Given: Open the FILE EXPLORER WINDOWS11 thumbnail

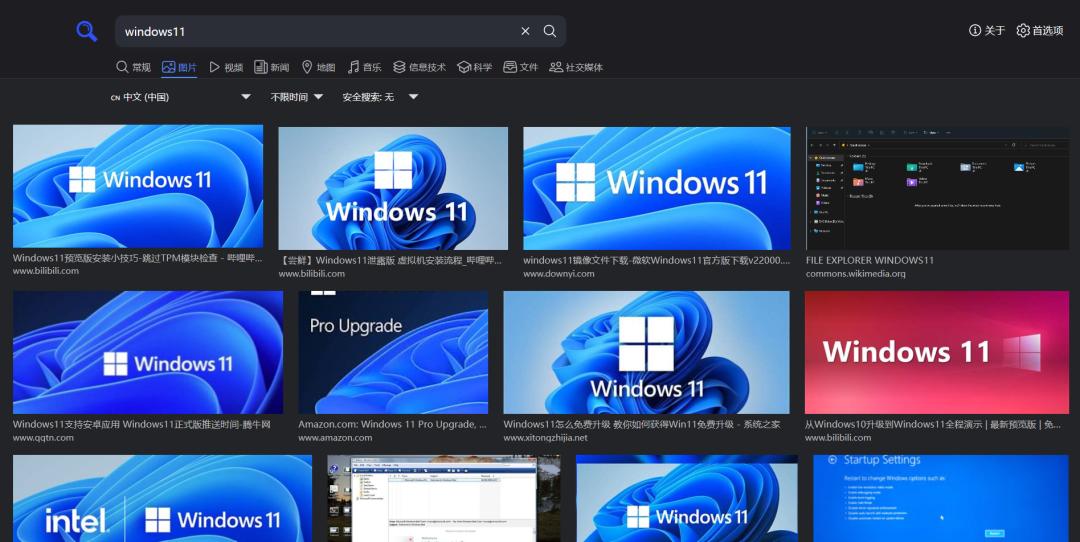Looking at the screenshot, I should 937,188.
